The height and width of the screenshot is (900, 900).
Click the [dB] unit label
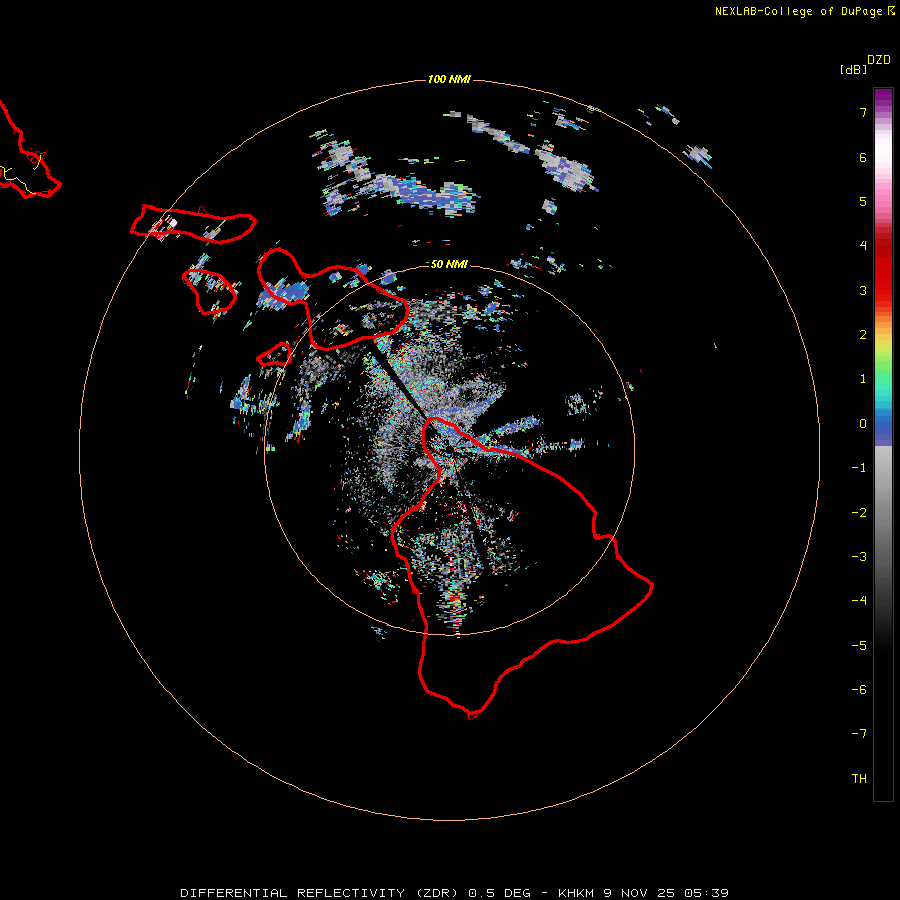(853, 69)
